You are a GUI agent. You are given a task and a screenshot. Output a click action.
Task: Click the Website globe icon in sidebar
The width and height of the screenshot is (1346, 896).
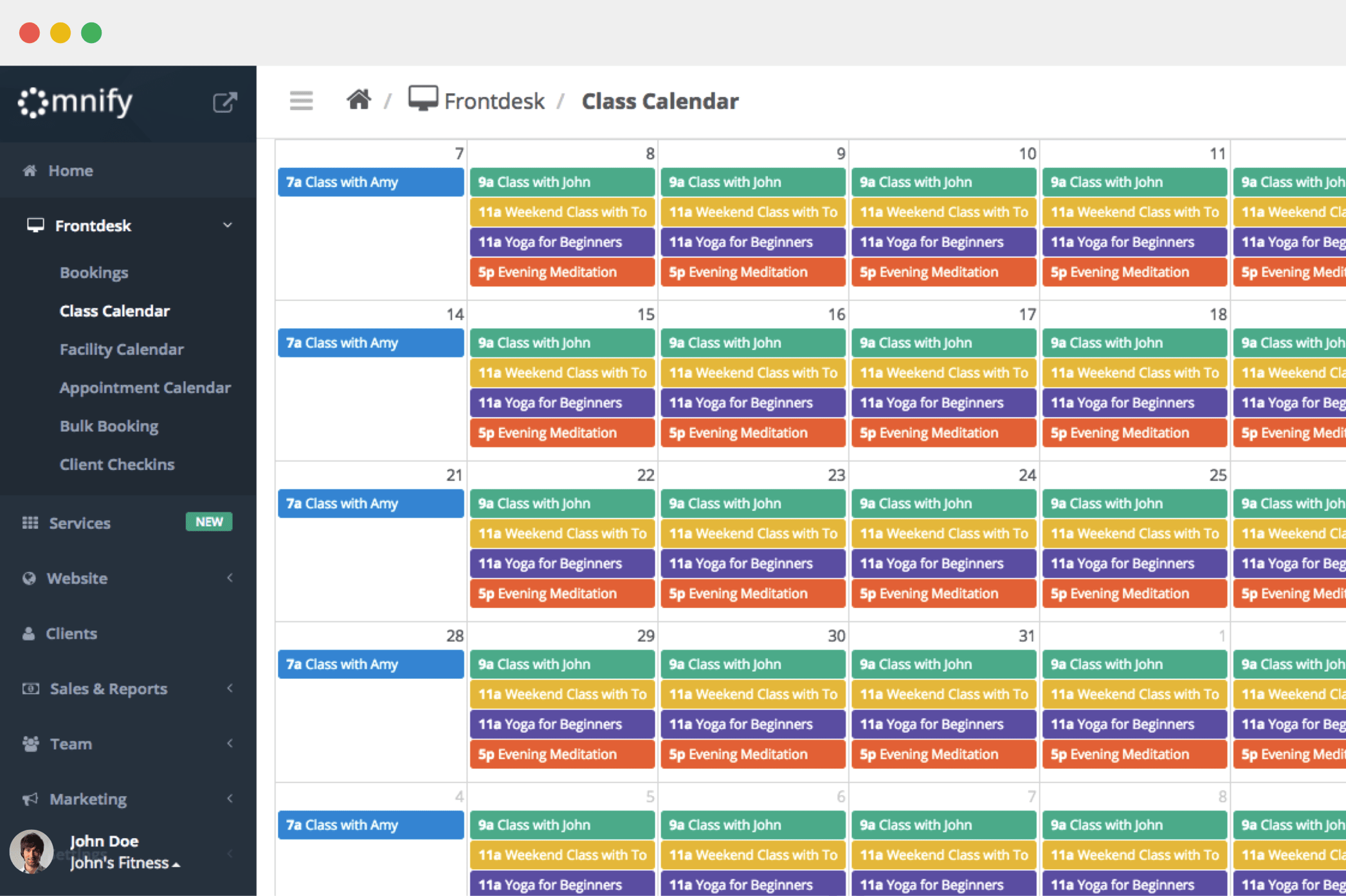(x=29, y=578)
